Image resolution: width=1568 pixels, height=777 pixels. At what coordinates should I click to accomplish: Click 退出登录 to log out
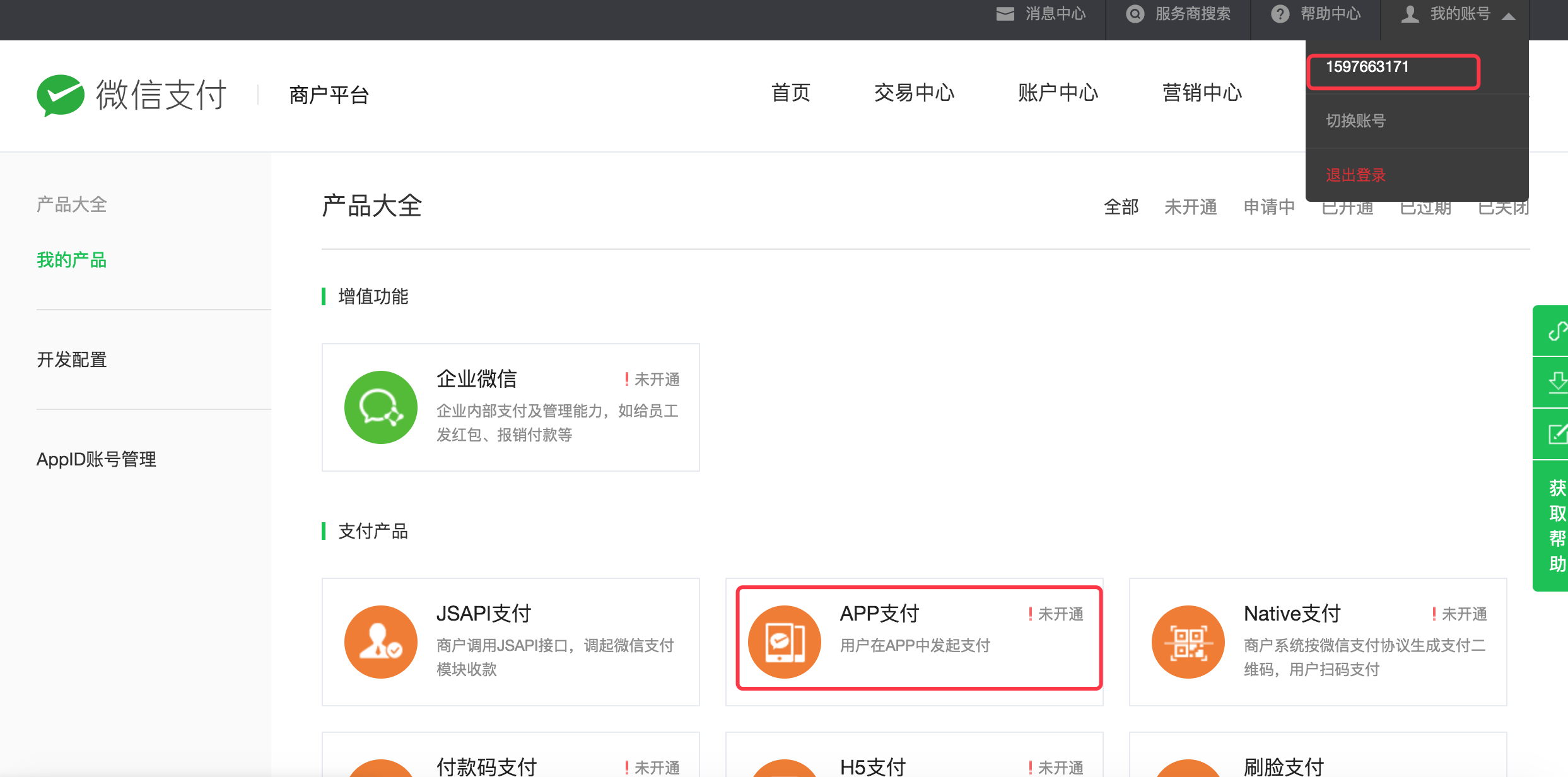tap(1355, 175)
